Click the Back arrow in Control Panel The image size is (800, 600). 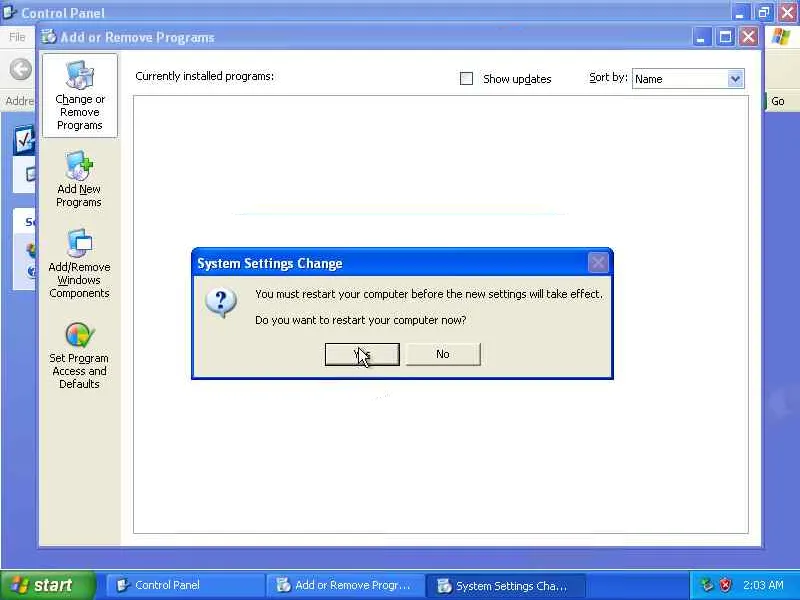tap(21, 69)
